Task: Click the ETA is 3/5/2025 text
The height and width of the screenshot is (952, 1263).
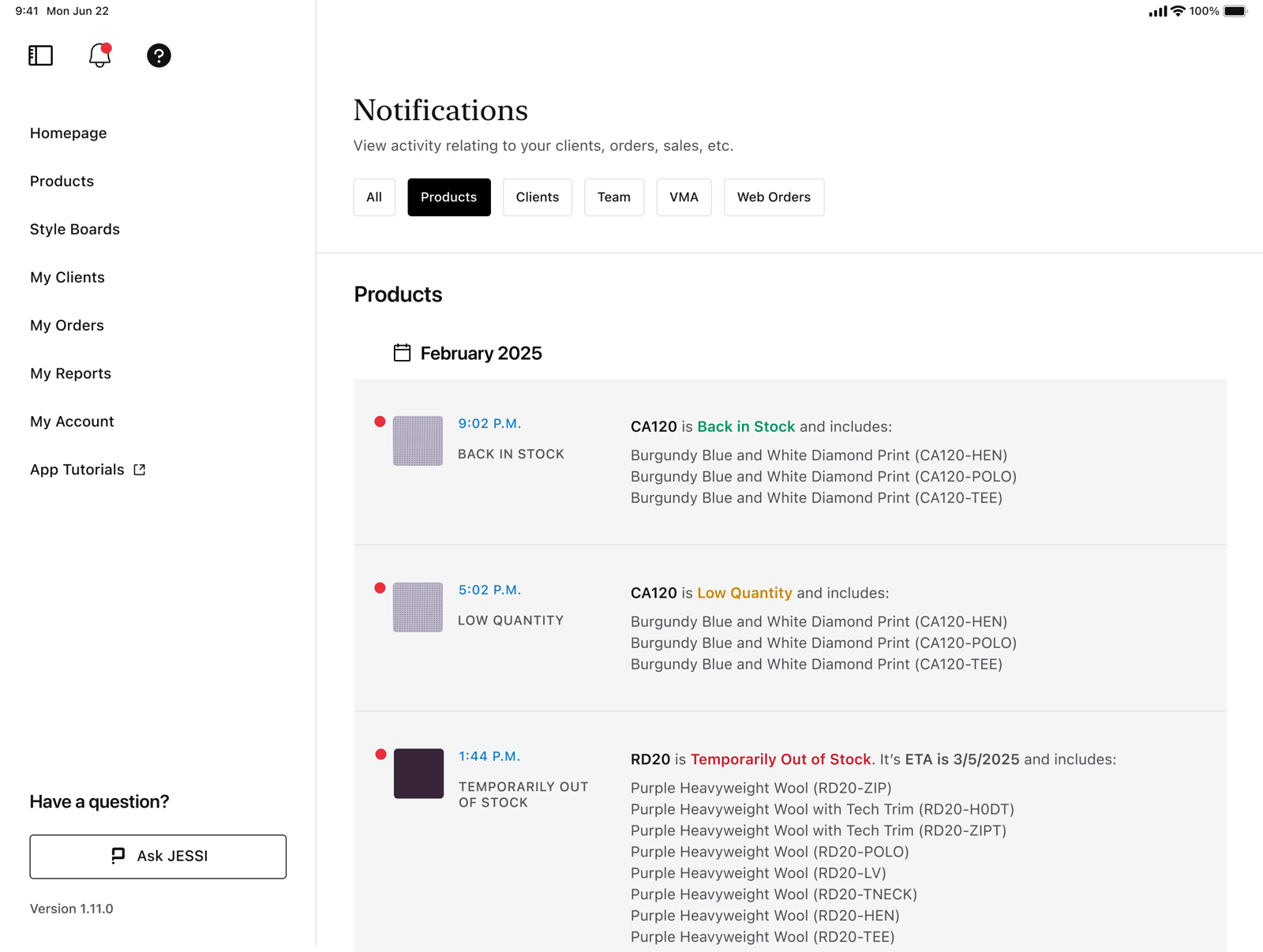Action: click(x=962, y=759)
